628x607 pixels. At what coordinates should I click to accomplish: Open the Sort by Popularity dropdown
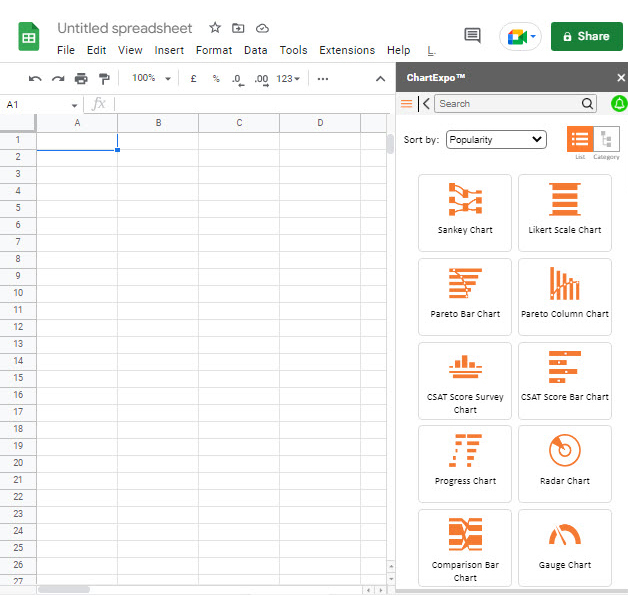[496, 140]
